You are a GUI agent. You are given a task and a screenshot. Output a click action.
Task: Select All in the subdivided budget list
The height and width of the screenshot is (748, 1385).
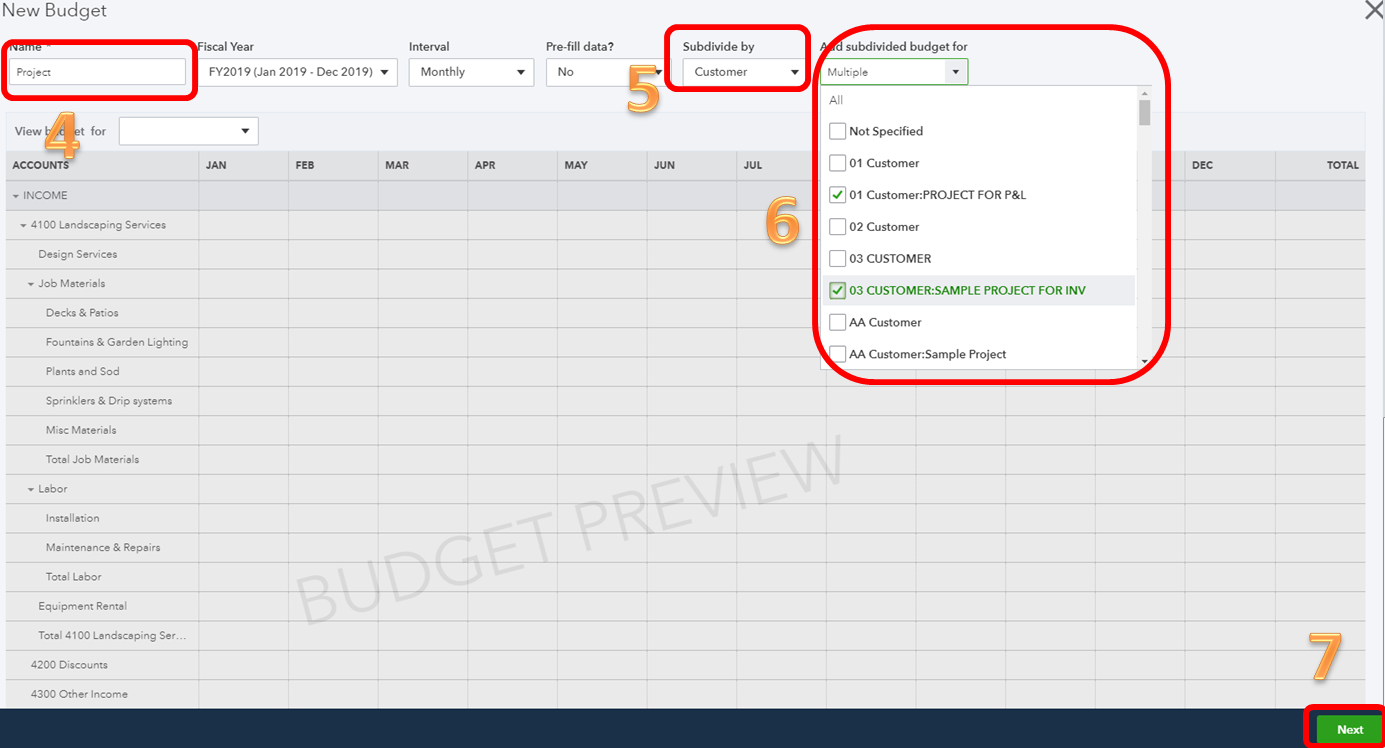(836, 100)
